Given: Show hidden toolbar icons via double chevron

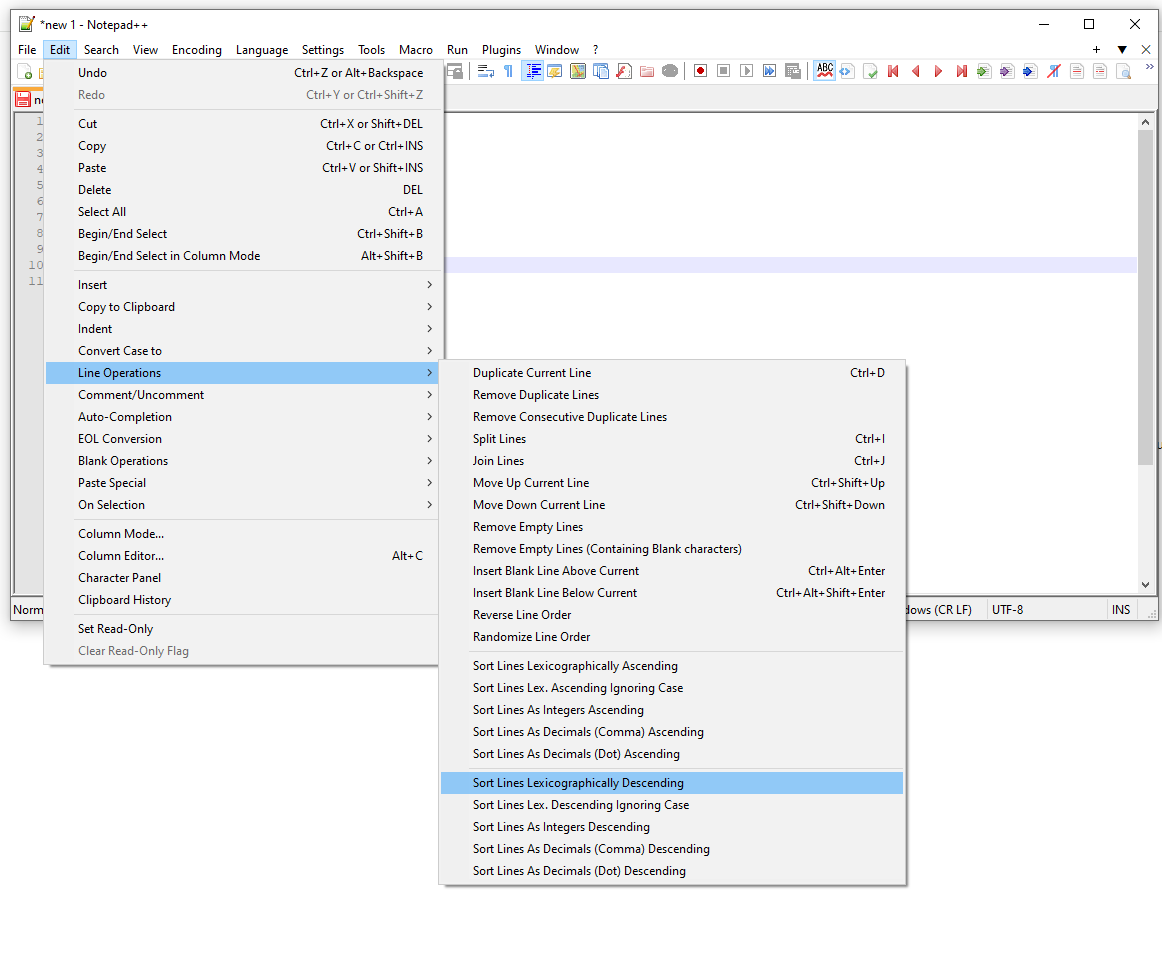Looking at the screenshot, I should coord(1149,67).
